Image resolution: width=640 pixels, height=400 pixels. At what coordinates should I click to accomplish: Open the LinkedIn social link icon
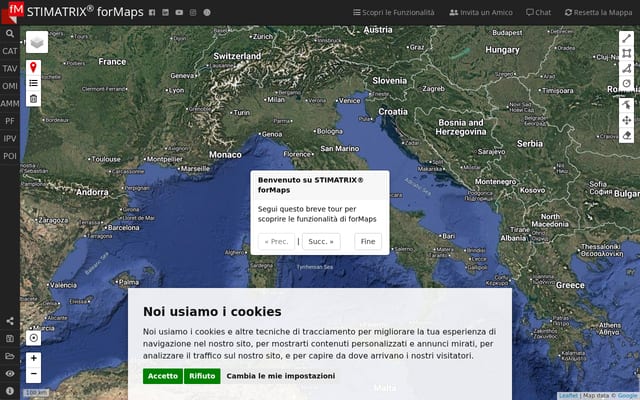(165, 13)
